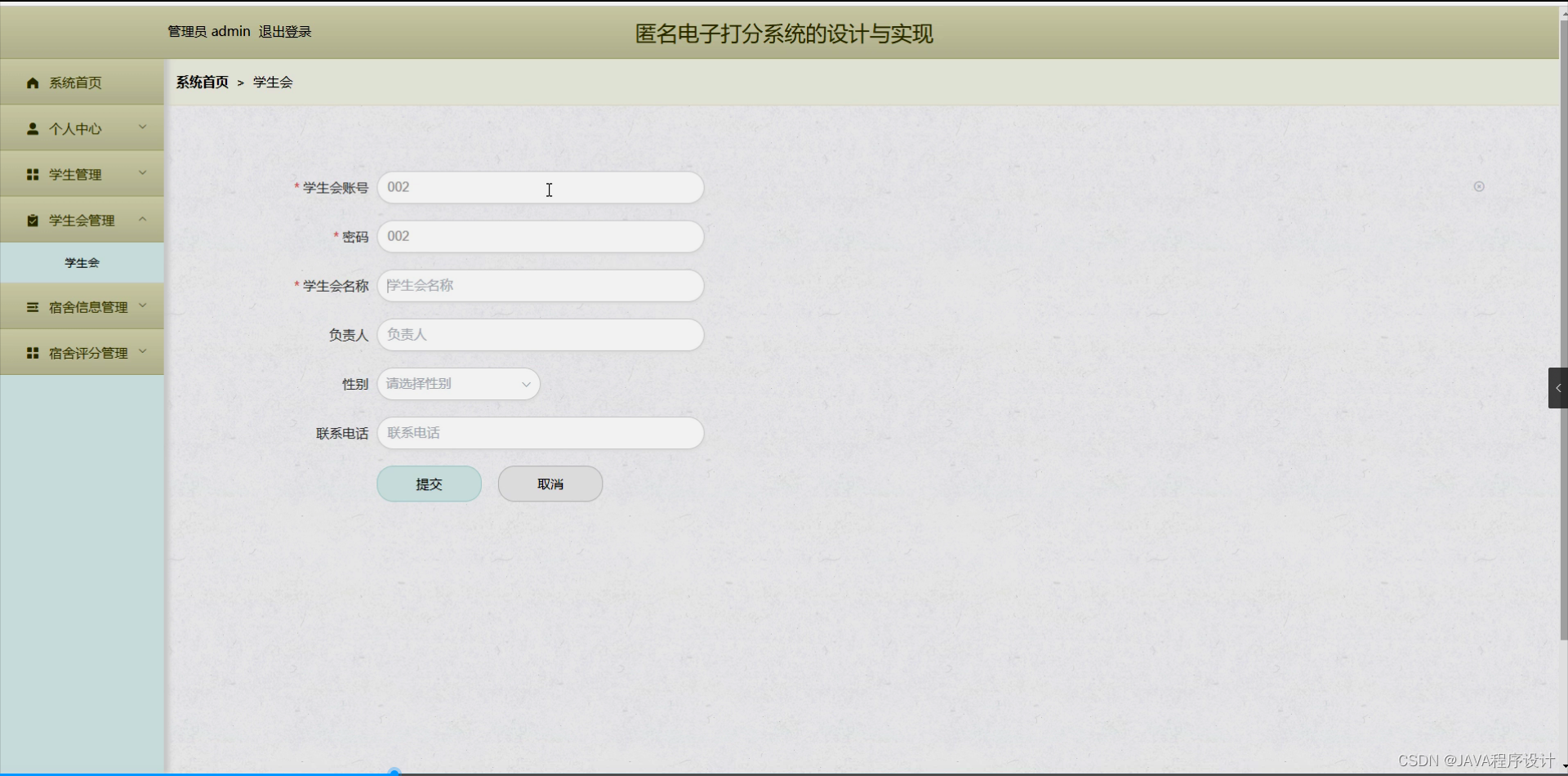
Task: Submit the form via 提交 button
Action: point(429,484)
